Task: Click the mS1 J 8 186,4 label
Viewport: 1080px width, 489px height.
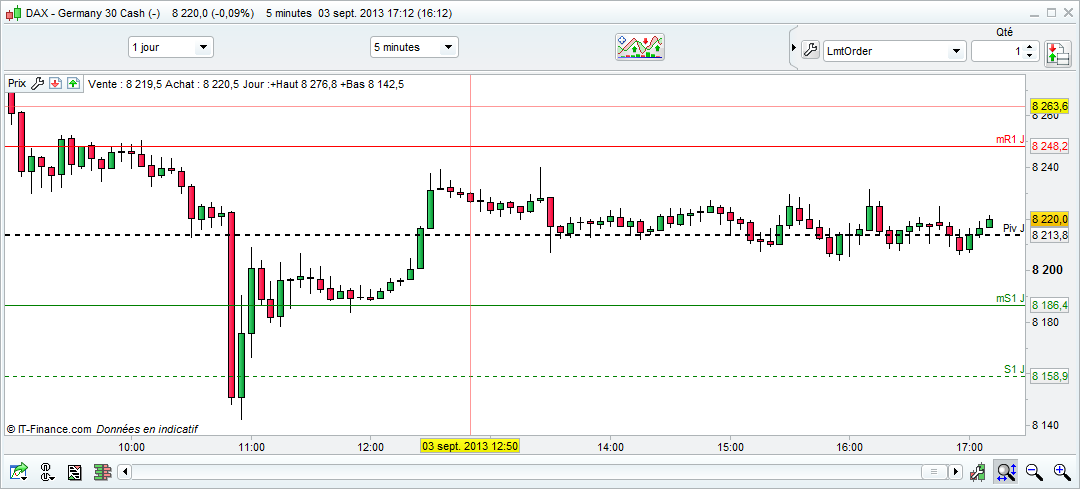Action: [1049, 305]
